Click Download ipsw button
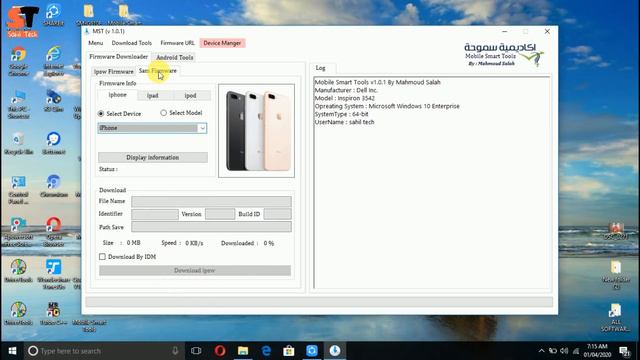This screenshot has height=360, width=640. coord(195,270)
